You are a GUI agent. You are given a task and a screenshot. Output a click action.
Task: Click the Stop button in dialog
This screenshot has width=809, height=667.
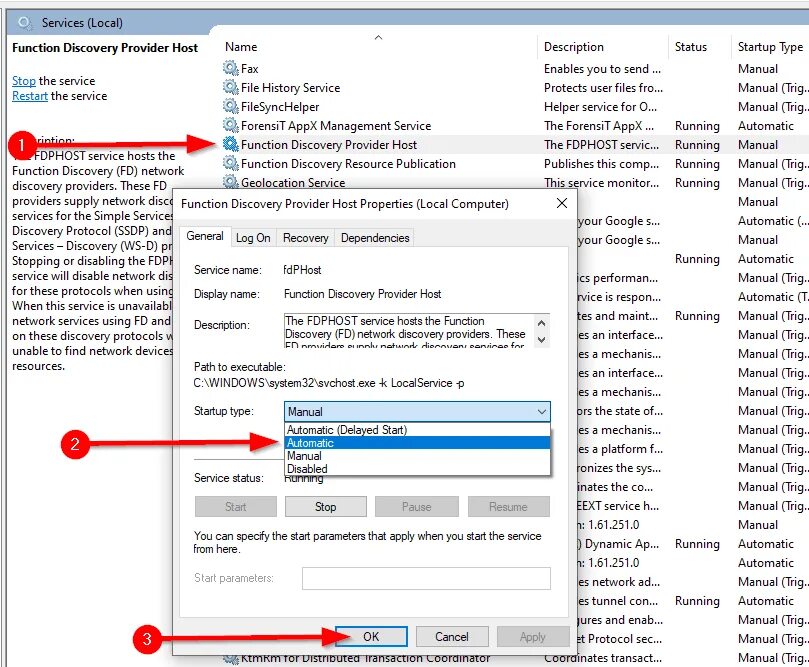pos(326,507)
